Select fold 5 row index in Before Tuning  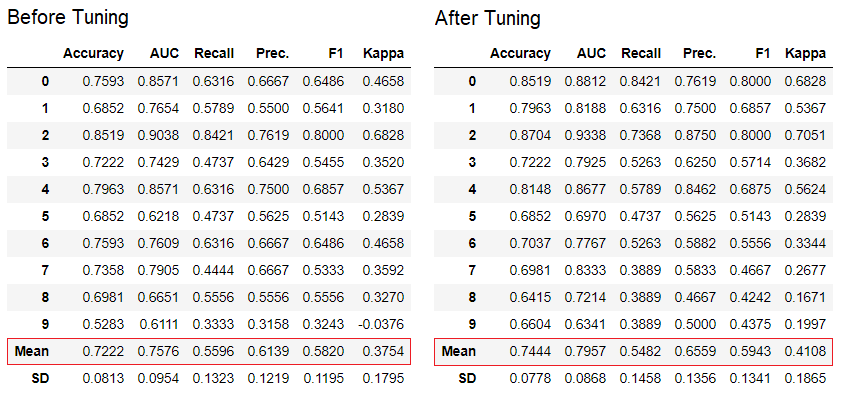pyautogui.click(x=45, y=216)
